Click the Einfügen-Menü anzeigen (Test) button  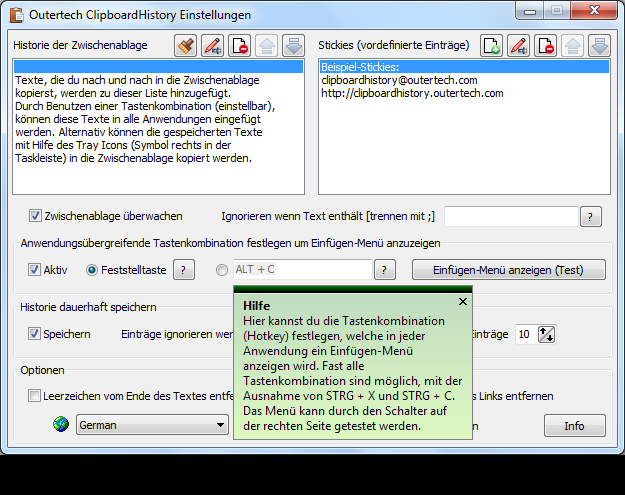click(509, 270)
